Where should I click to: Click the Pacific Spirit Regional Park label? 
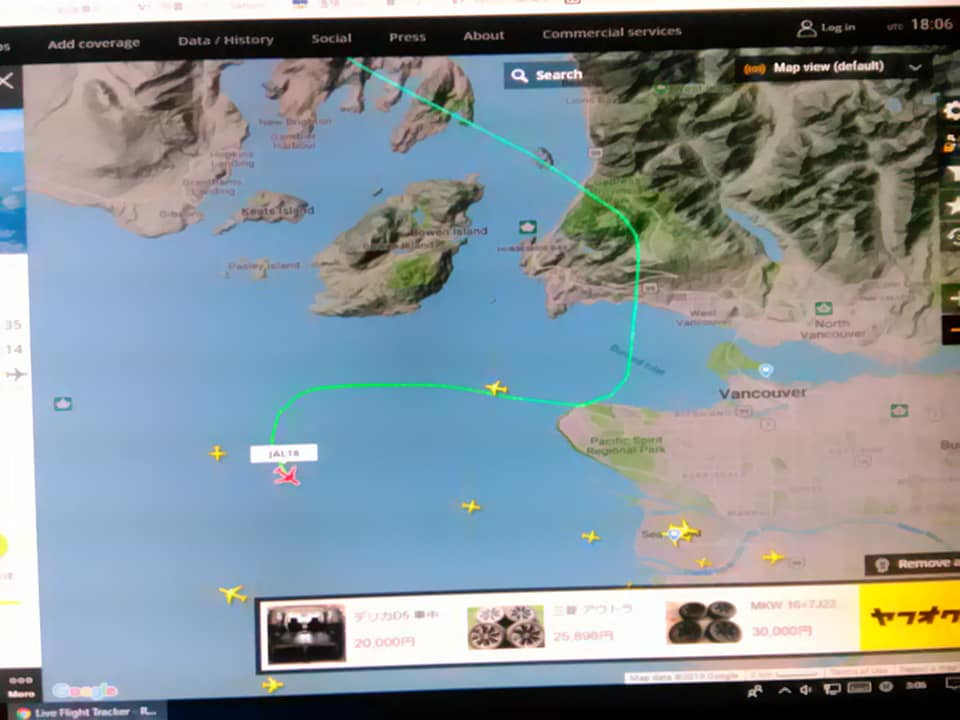coord(626,445)
